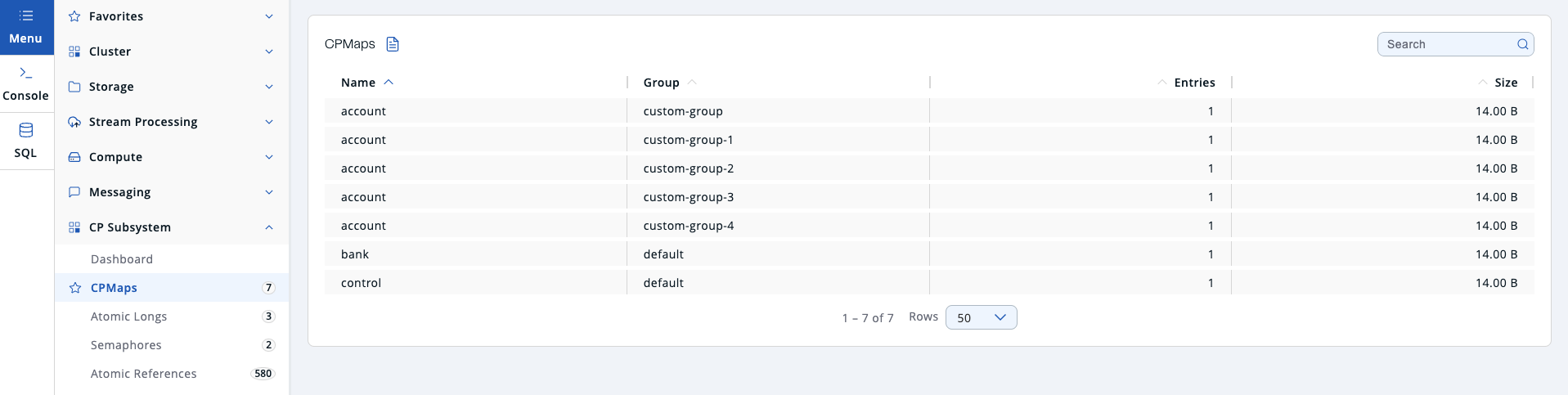Expand the Messaging section chevron

click(269, 192)
